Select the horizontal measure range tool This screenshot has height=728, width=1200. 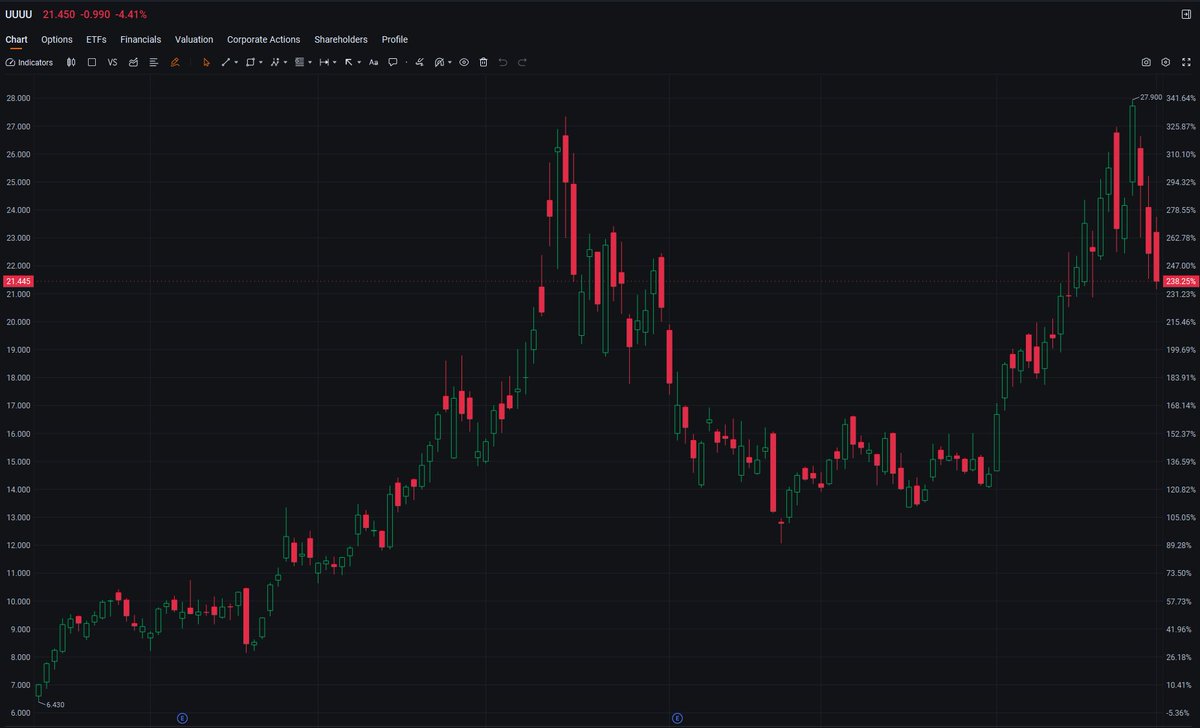click(324, 62)
